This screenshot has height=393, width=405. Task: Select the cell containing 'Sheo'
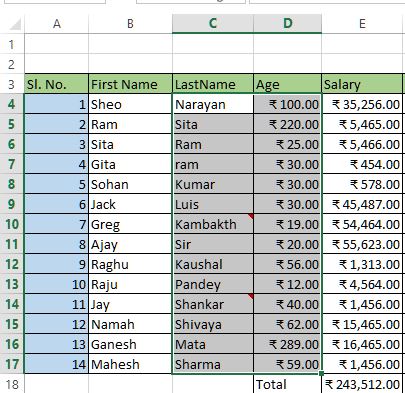pyautogui.click(x=131, y=104)
